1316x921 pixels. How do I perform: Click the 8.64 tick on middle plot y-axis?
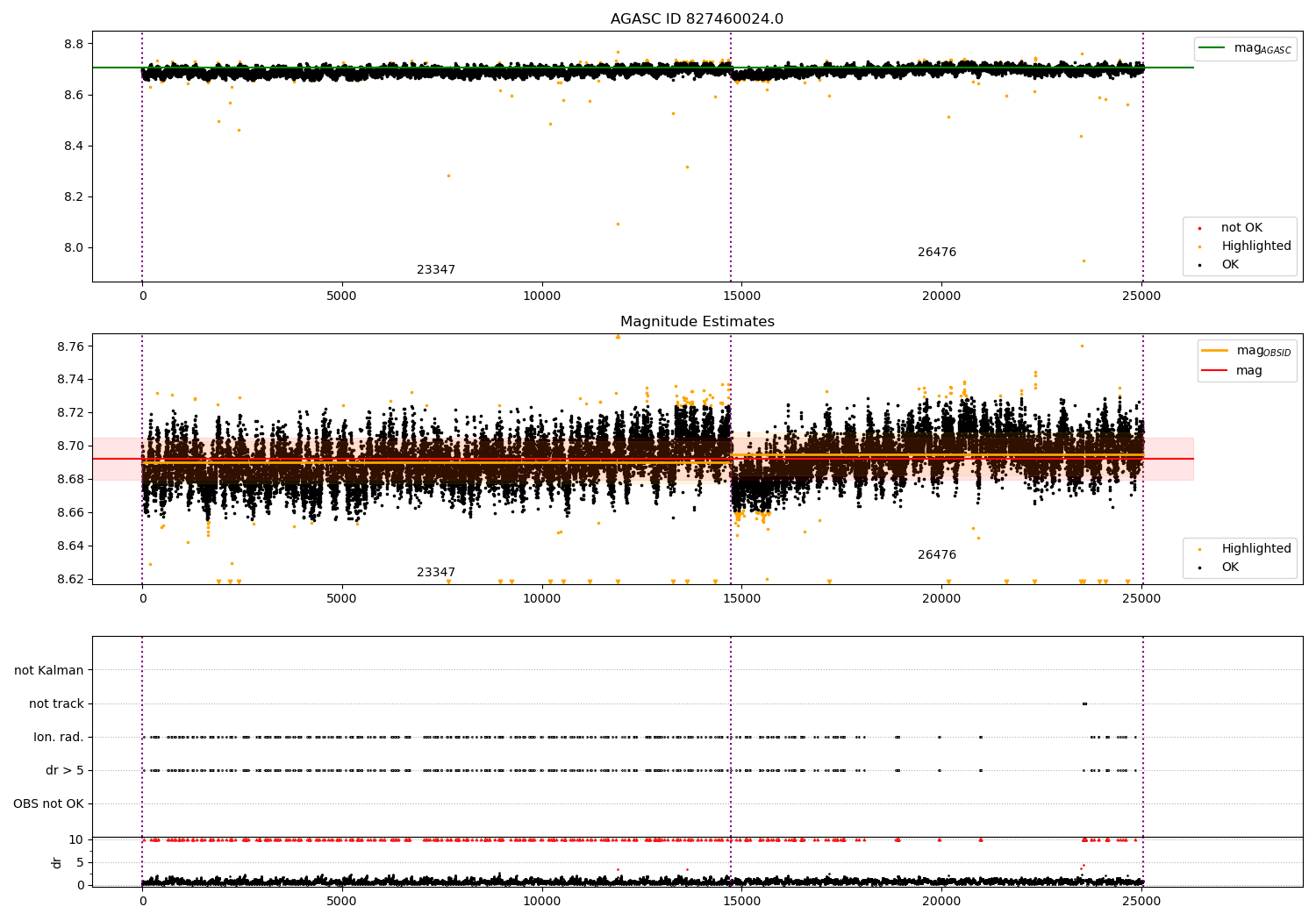[x=70, y=546]
